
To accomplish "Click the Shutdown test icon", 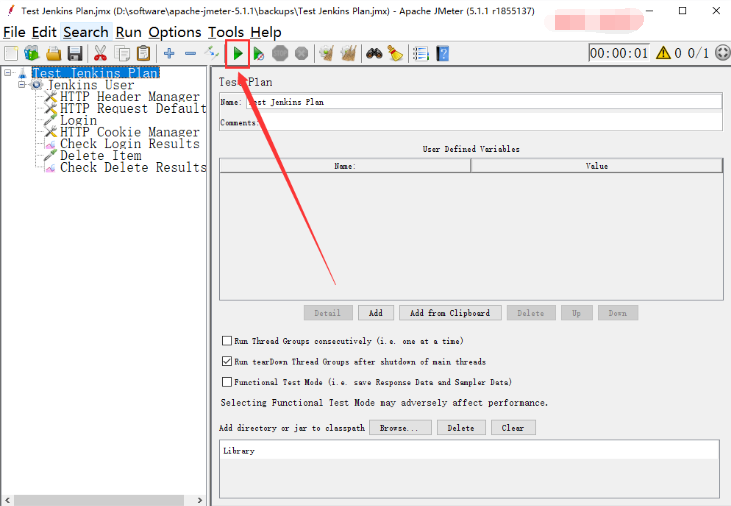I will click(x=302, y=54).
